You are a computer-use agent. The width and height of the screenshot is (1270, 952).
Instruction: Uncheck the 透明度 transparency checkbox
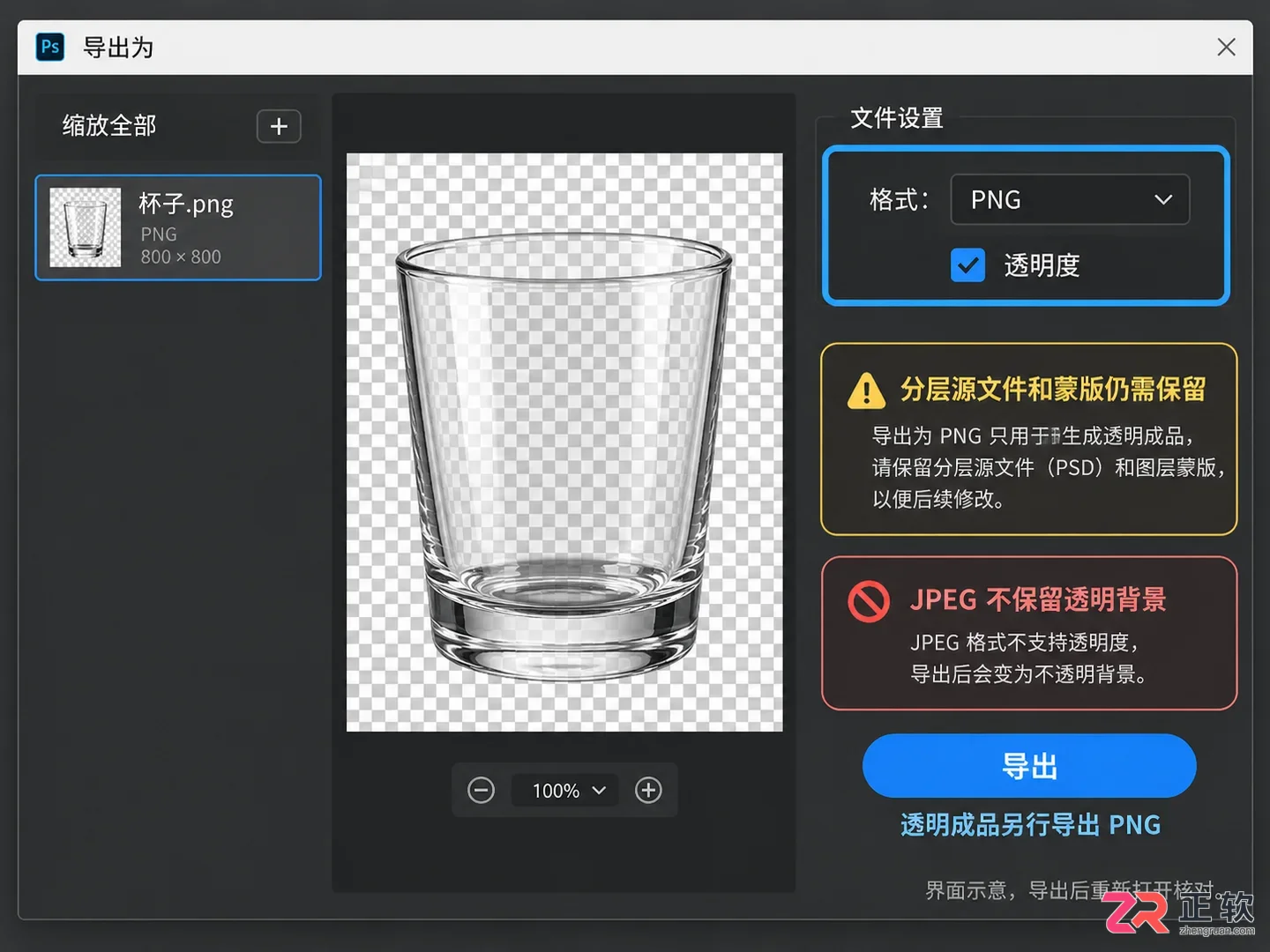pos(967,264)
